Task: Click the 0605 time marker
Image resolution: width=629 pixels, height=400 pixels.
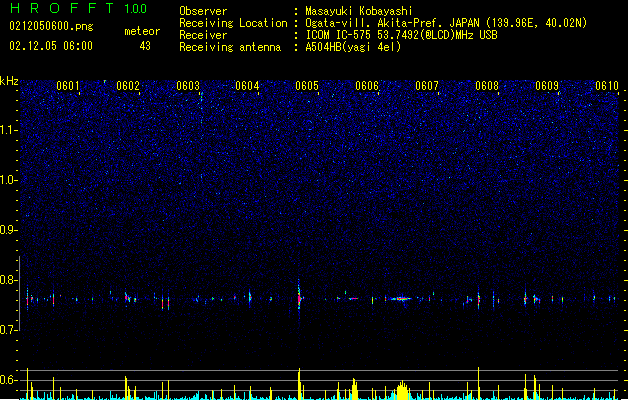Action: click(x=307, y=86)
